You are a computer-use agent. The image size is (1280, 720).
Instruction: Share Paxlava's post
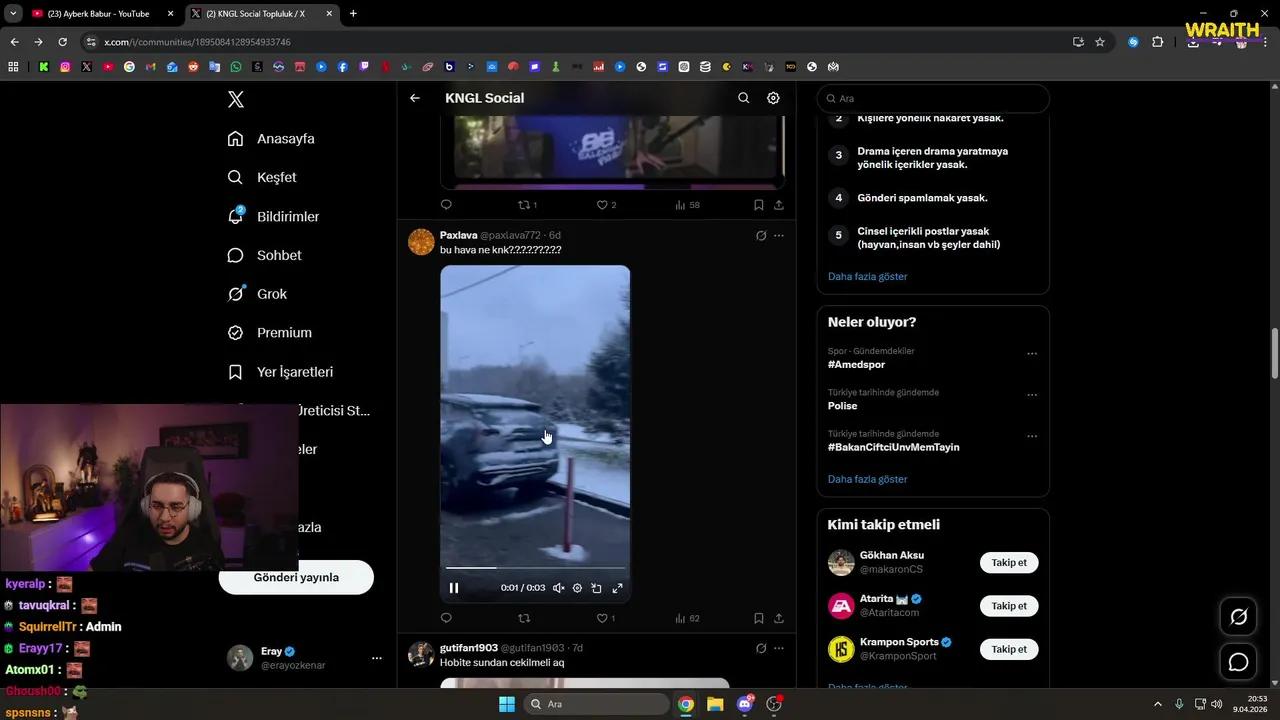coord(778,618)
